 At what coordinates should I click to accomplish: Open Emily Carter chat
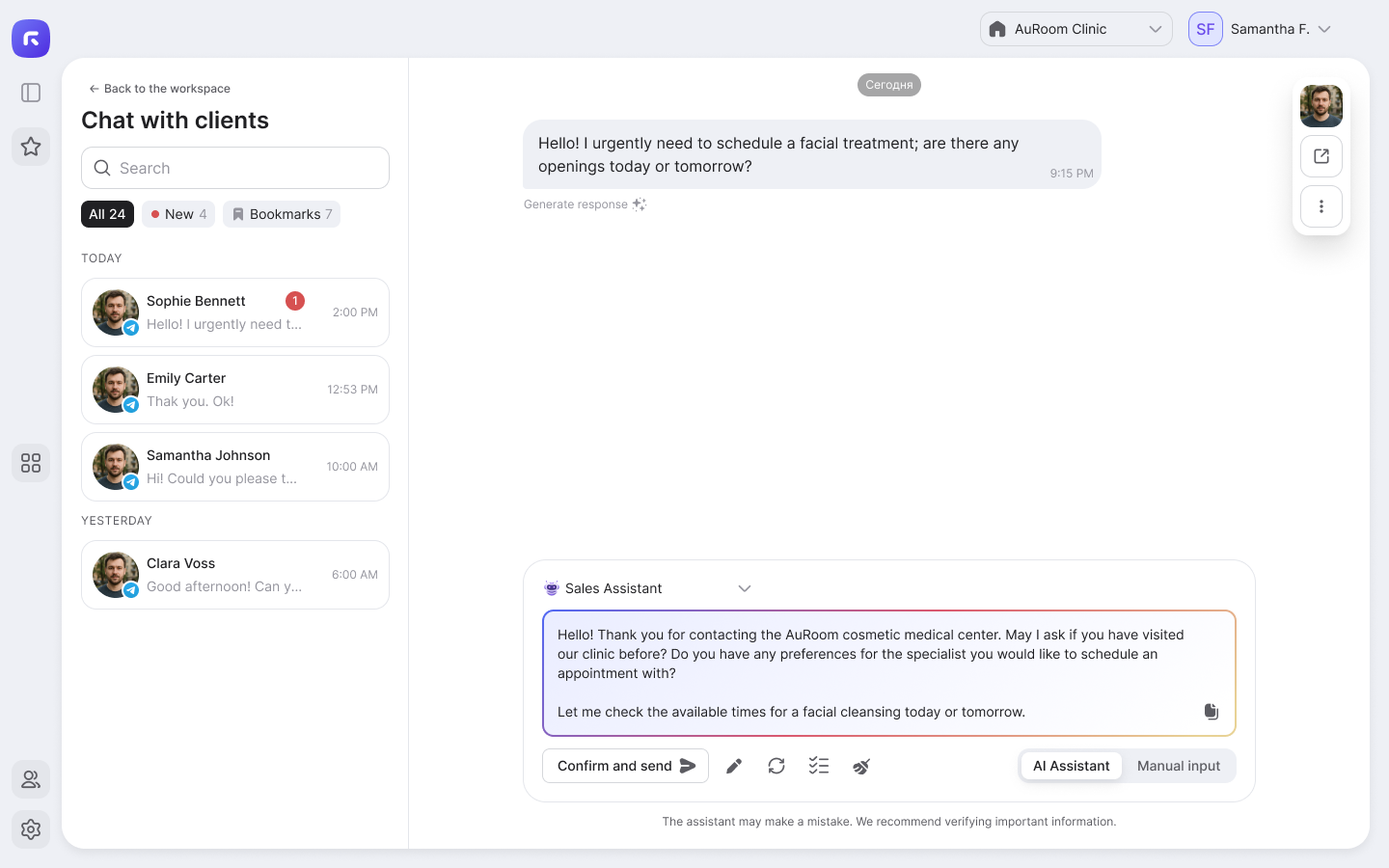pos(235,390)
